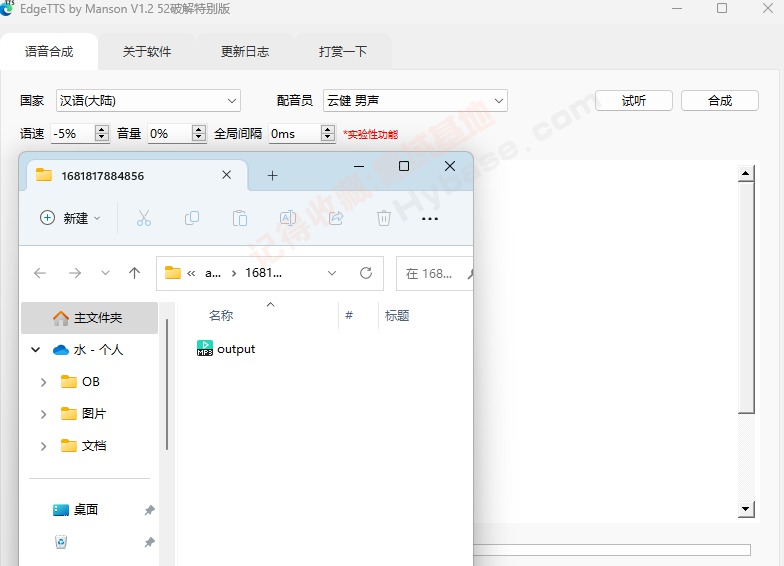
Task: Open the 新建 menu in Explorer
Action: coord(70,218)
